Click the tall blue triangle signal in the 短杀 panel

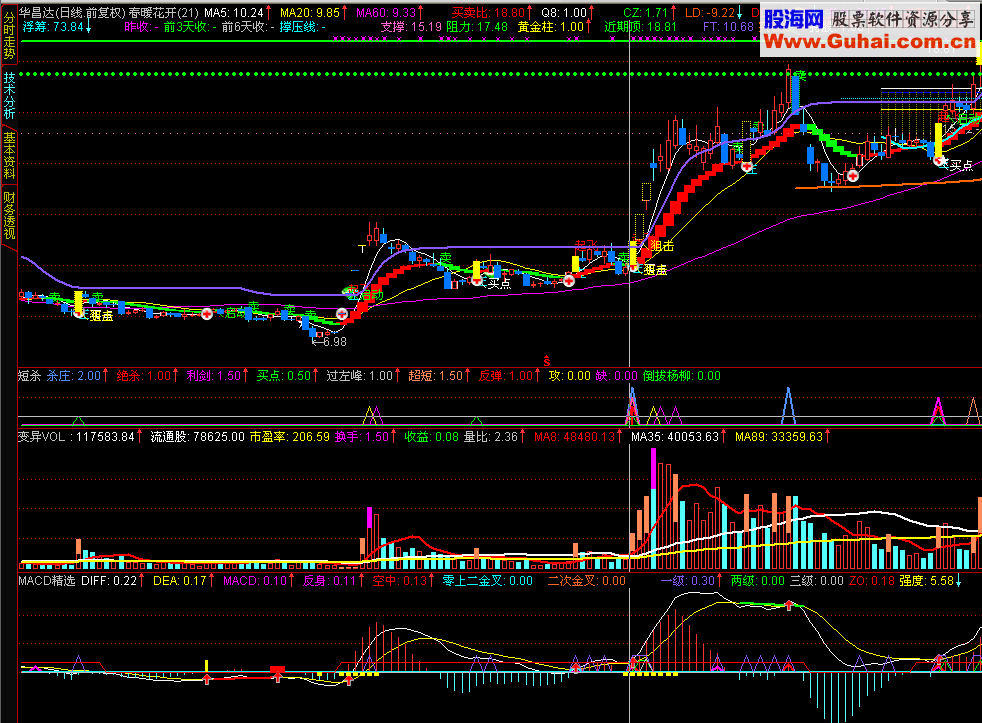(x=788, y=405)
